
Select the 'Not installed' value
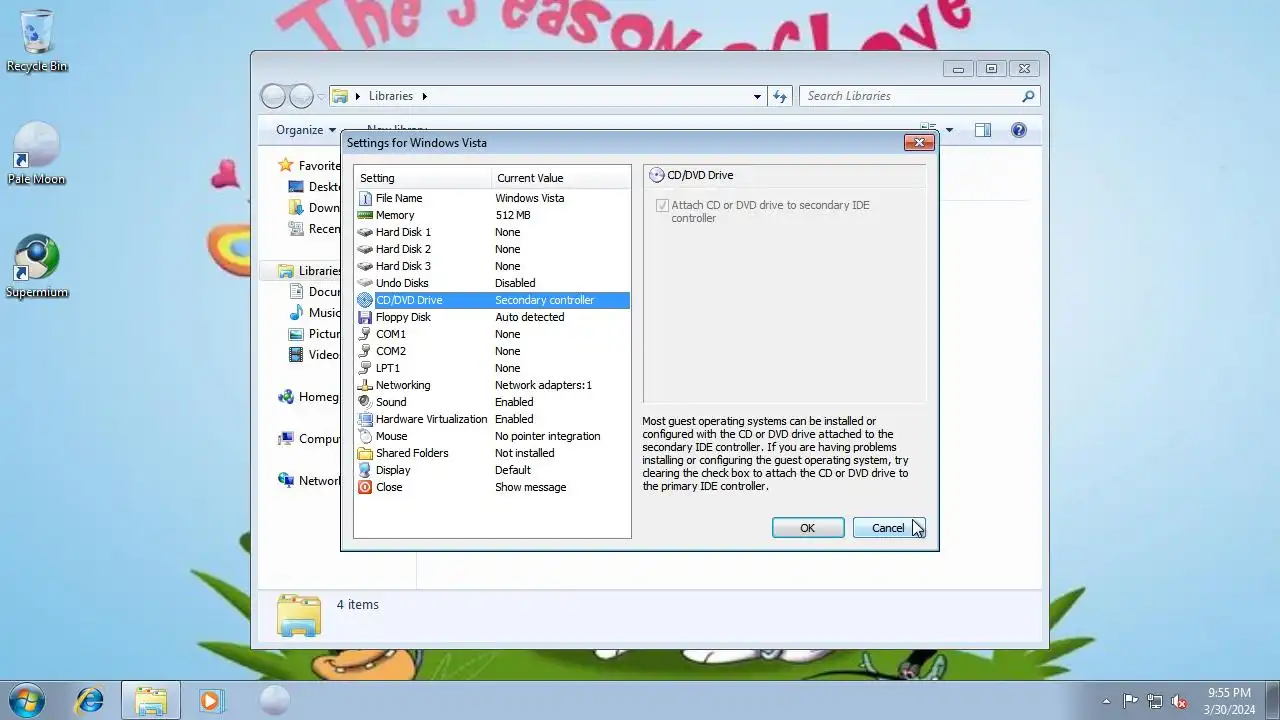tap(524, 453)
